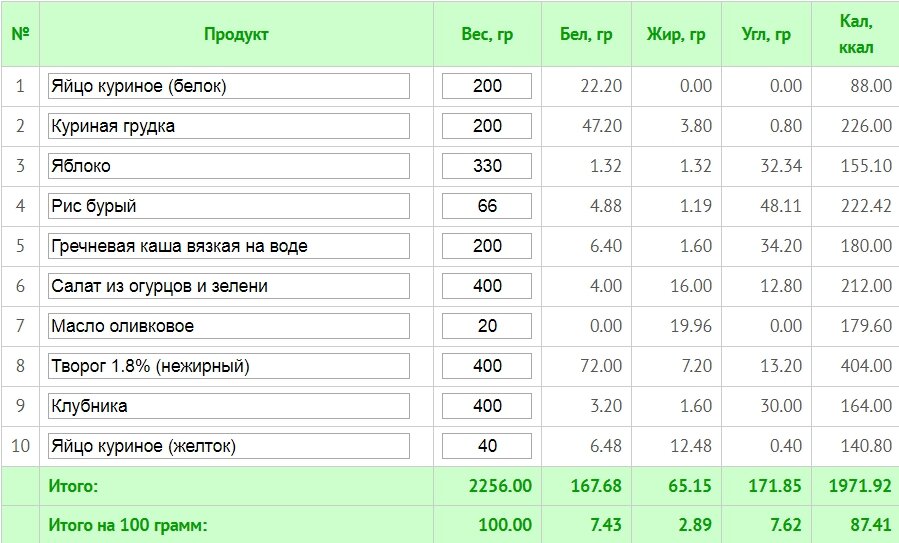Click the 'Бел, гр' column header
Viewport: 899px width, 543px height.
(x=586, y=34)
